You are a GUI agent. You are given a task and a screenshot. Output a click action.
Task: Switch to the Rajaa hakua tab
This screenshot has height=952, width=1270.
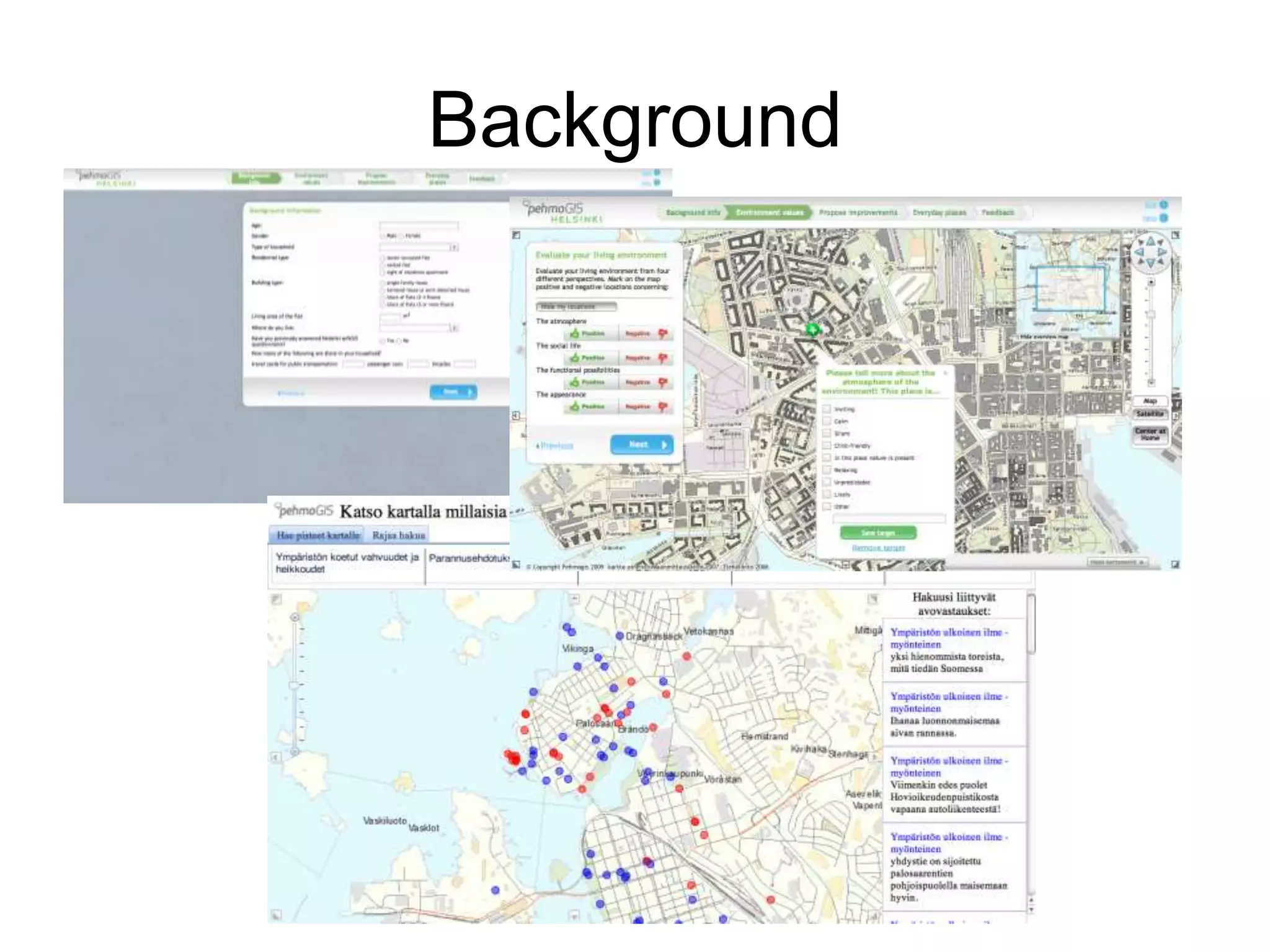pos(399,535)
